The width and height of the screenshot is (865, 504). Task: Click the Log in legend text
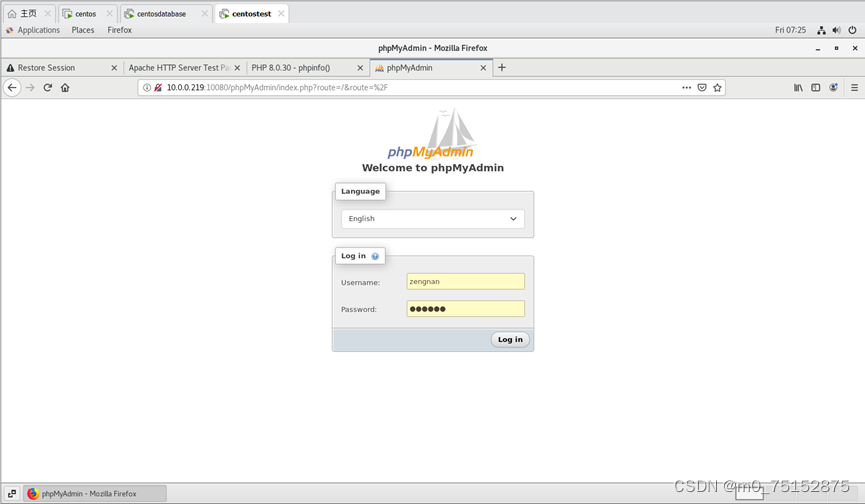[353, 256]
